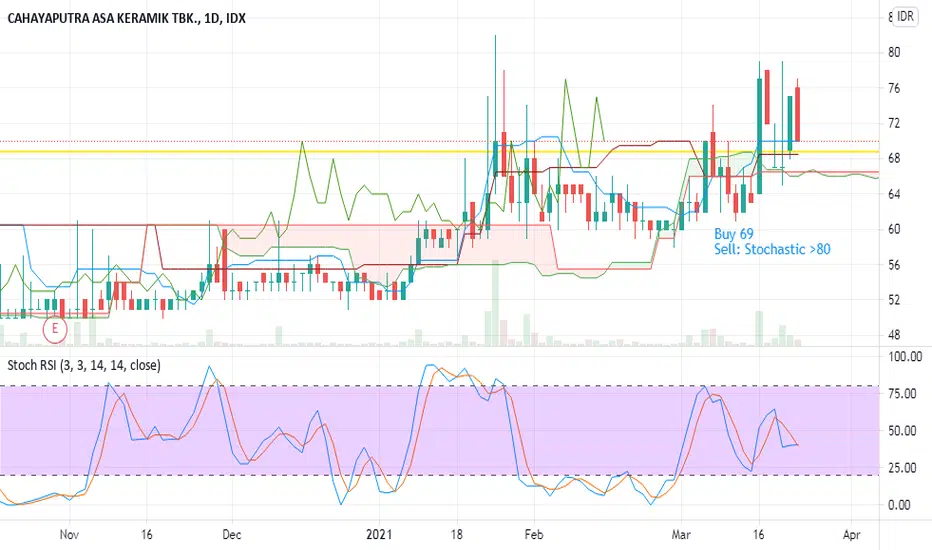Click the 100.00 Stoch RSI scale label
The height and width of the screenshot is (550, 932).
pos(905,357)
